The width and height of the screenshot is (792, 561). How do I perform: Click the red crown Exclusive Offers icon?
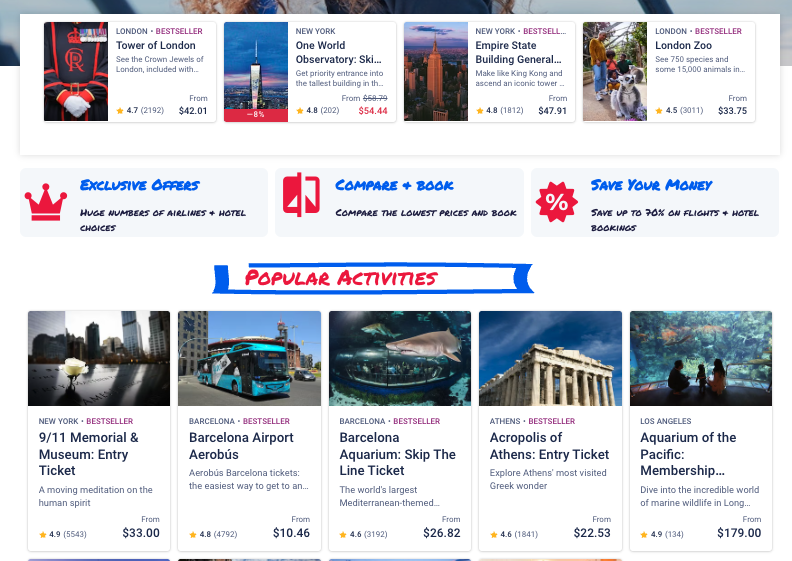tap(46, 202)
